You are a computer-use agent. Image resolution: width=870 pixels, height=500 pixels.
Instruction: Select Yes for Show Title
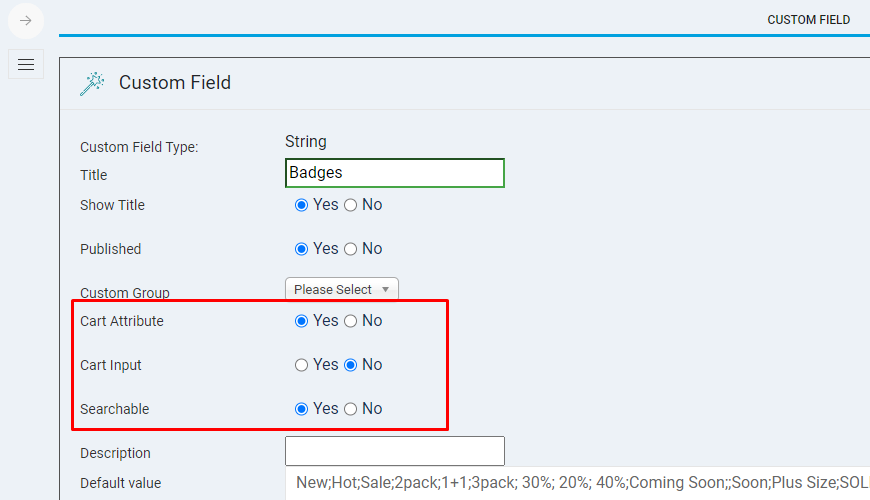[x=301, y=205]
